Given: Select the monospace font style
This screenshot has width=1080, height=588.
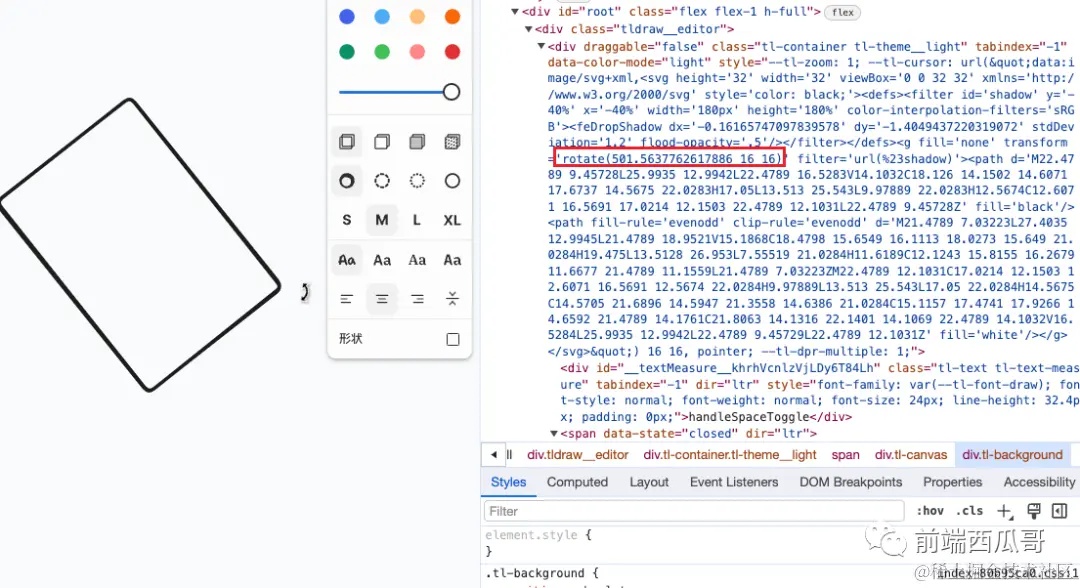Looking at the screenshot, I should 453,260.
